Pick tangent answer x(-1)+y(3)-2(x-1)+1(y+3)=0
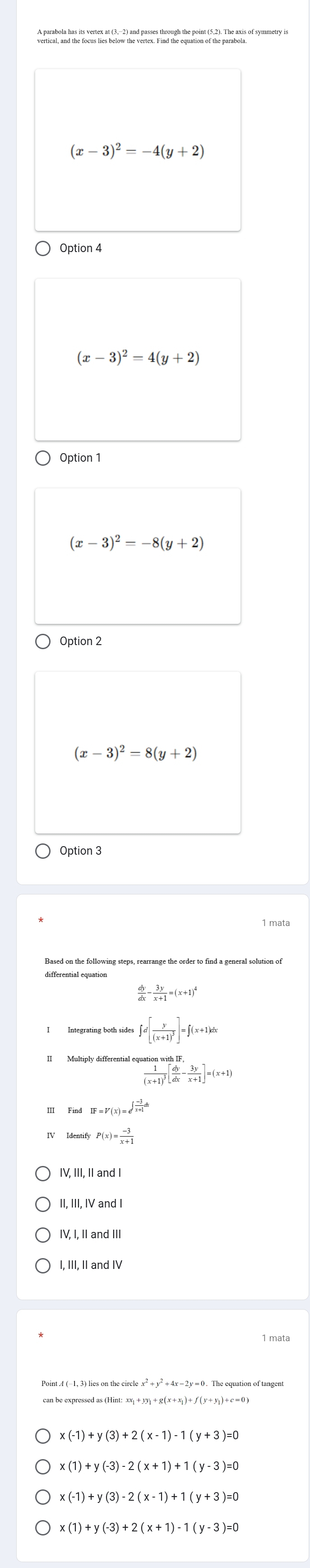The image size is (310, 1568). (42, 1497)
